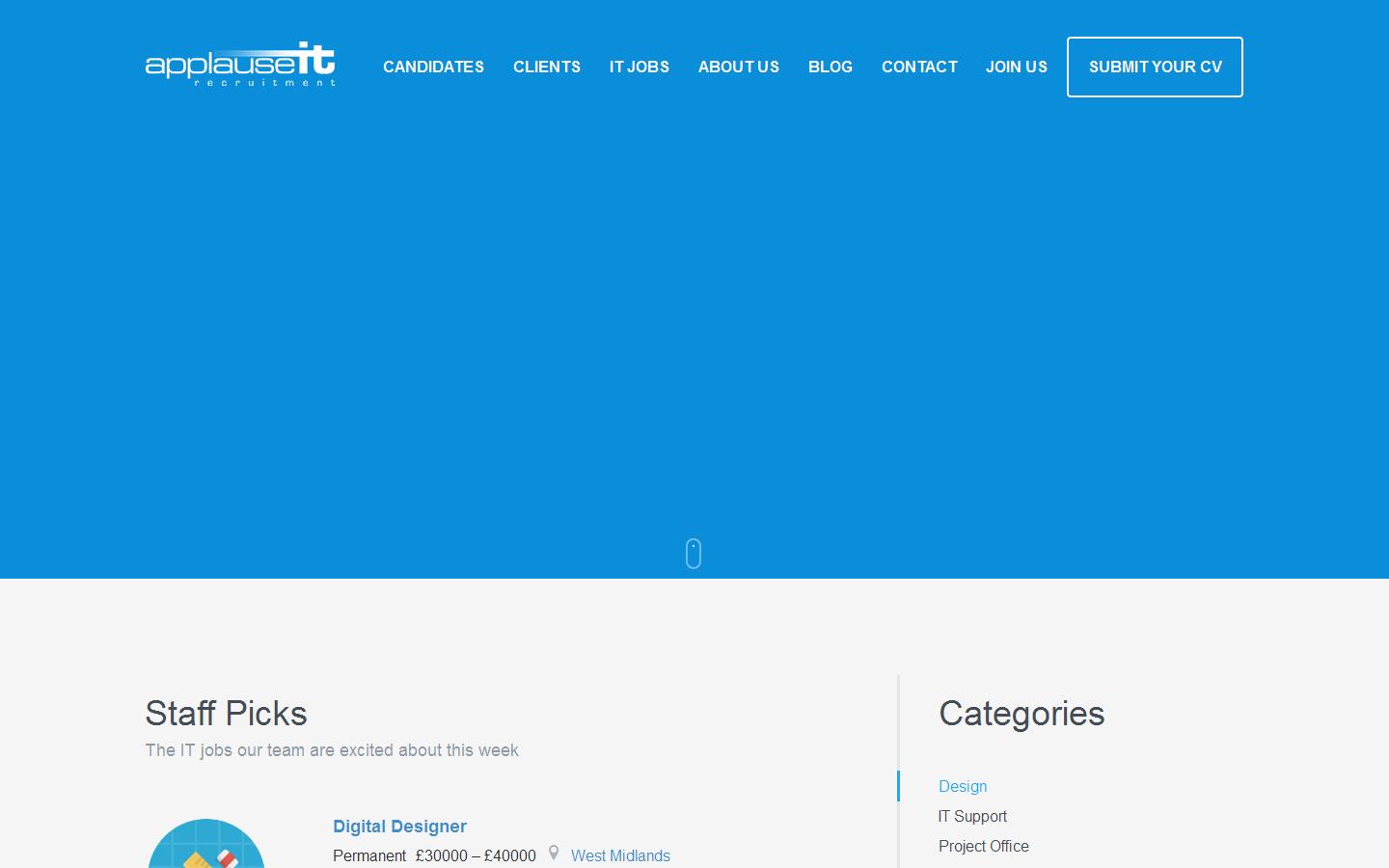Switch to the IT Support category
Viewport: 1389px width, 868px height.
coord(972,816)
